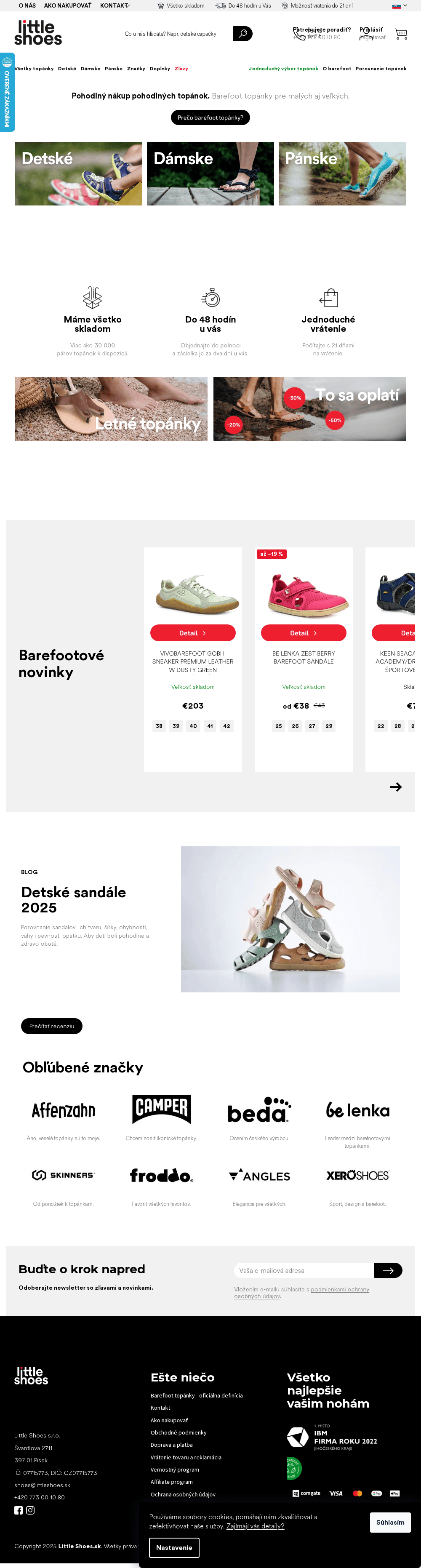Open the Dámske category banner
This screenshot has height=1568, width=421.
210,173
